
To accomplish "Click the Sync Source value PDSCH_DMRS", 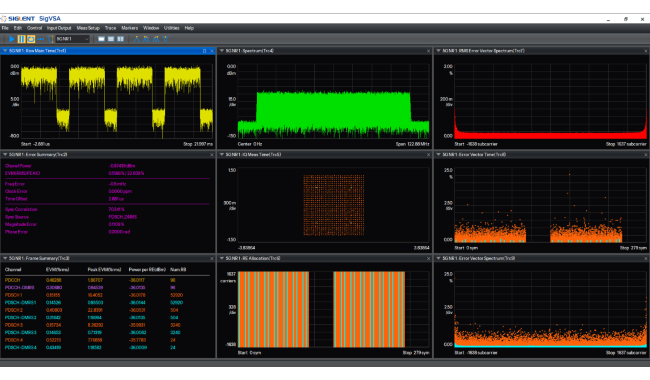I will [x=123, y=217].
